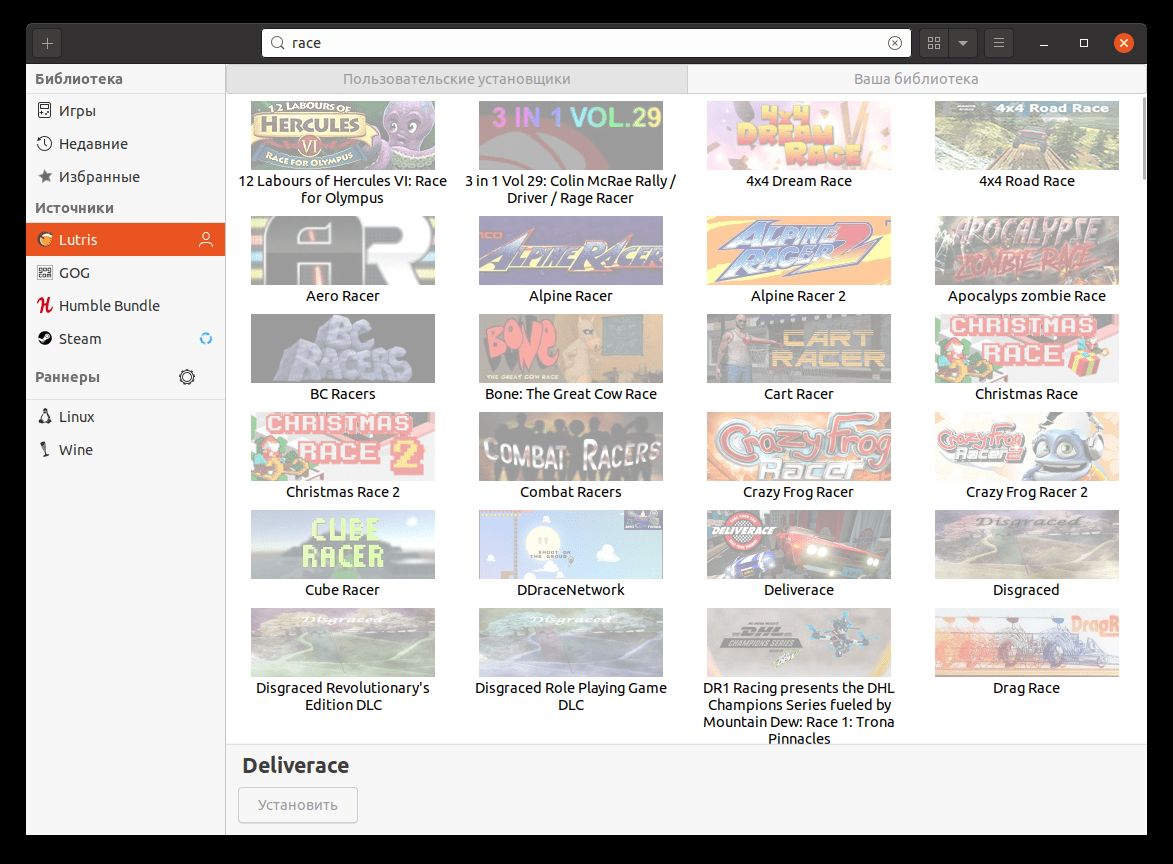Select 3 in 1 Vol 29 cover
Screen dimensions: 1173x864
[x=571, y=135]
